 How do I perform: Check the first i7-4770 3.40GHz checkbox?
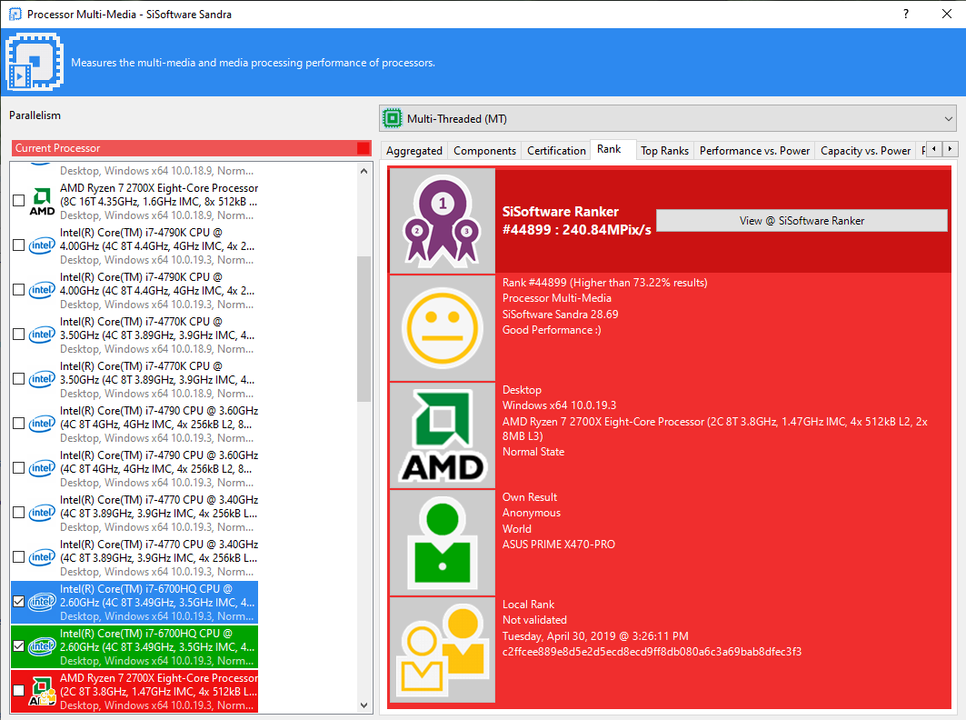tap(18, 512)
